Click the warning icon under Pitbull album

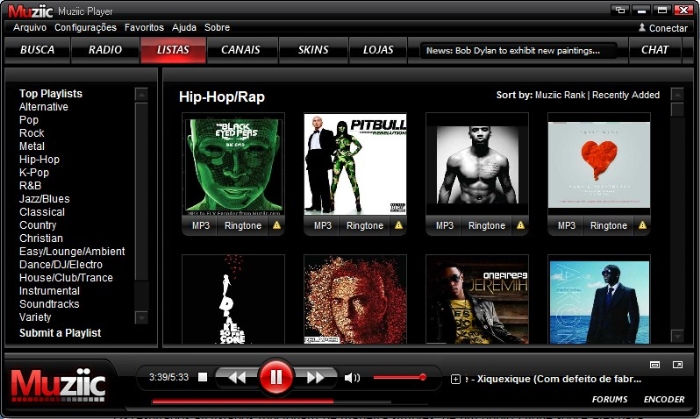tap(398, 226)
